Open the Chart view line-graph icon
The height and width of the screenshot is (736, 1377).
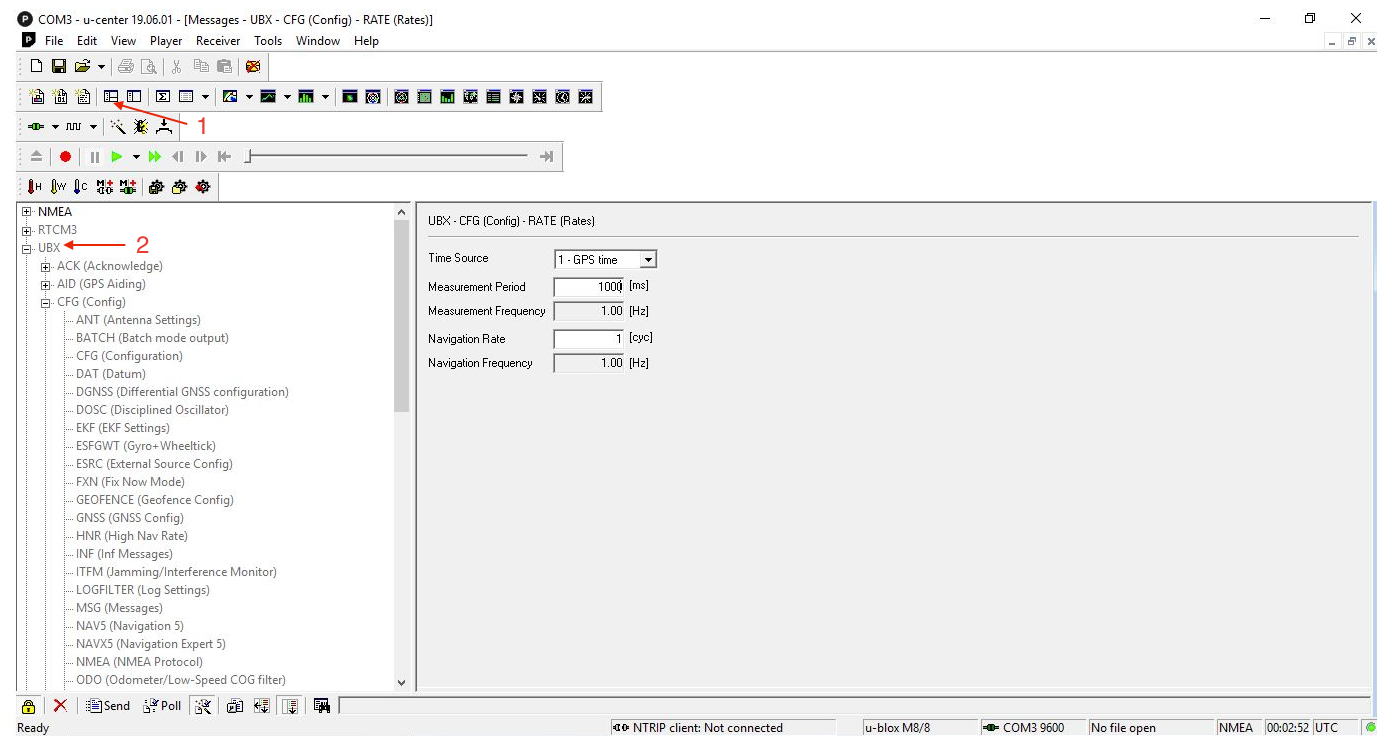pyautogui.click(x=268, y=97)
